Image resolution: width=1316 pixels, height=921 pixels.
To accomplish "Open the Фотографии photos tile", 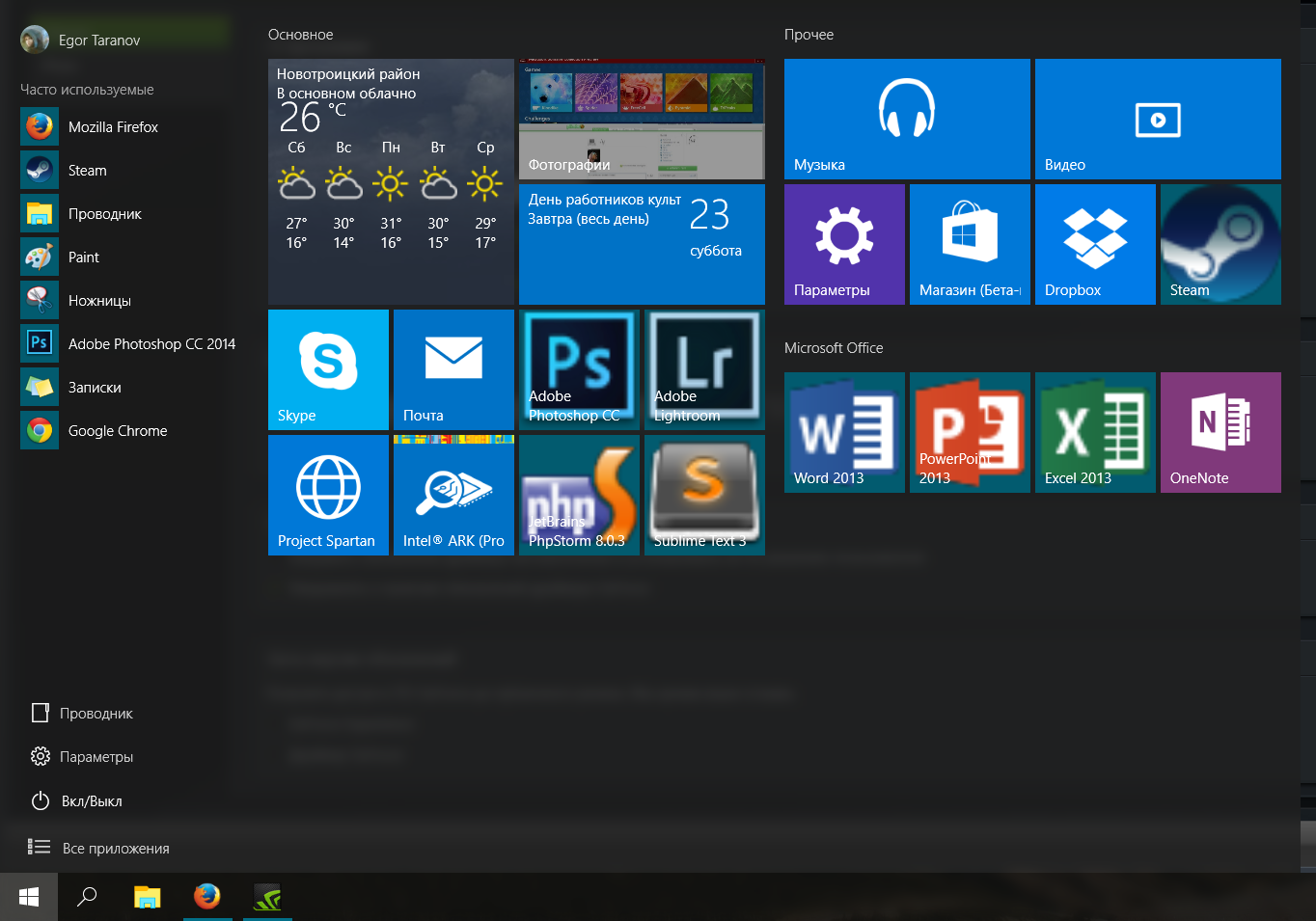I will 642,119.
